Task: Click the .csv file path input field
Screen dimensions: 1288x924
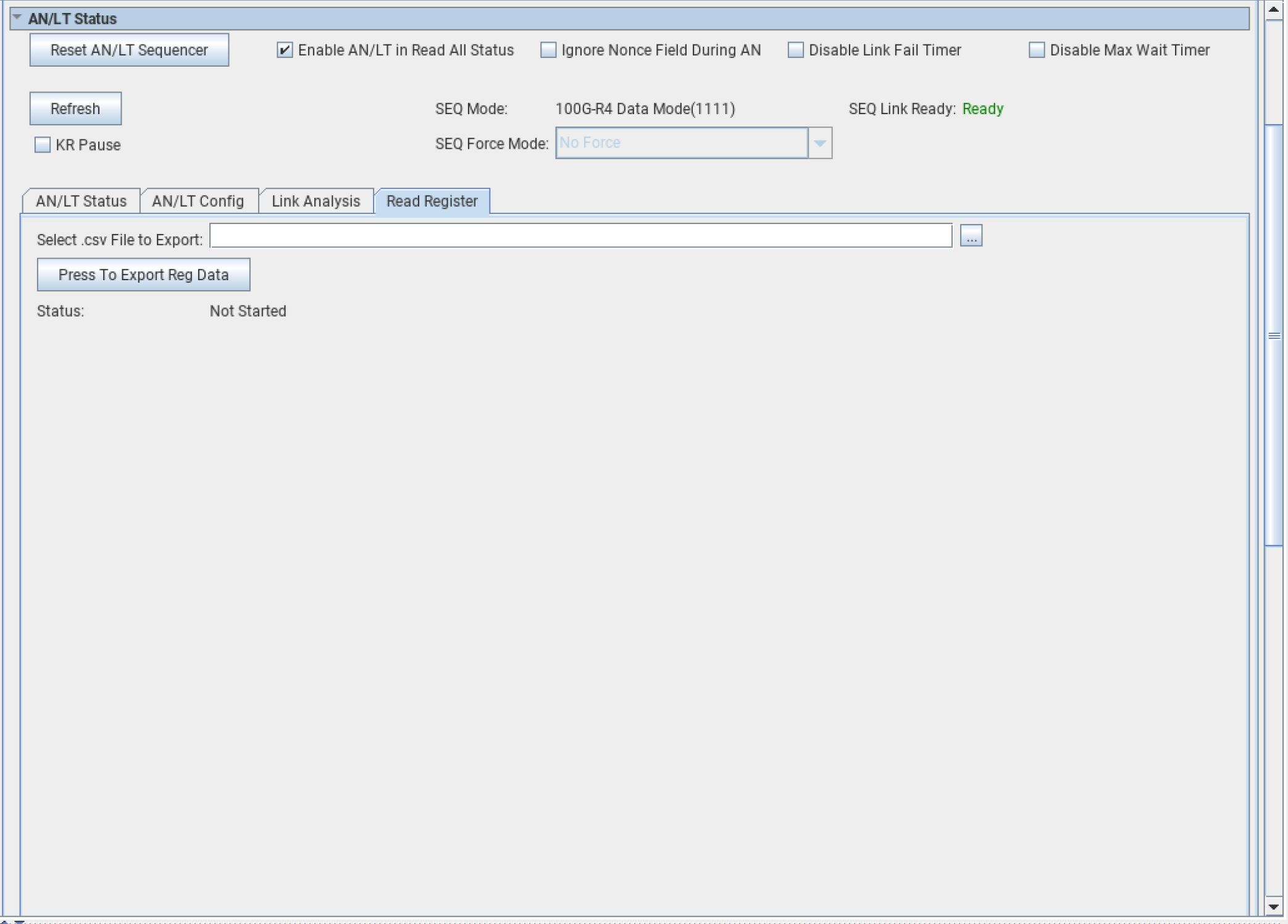Action: pyautogui.click(x=580, y=236)
